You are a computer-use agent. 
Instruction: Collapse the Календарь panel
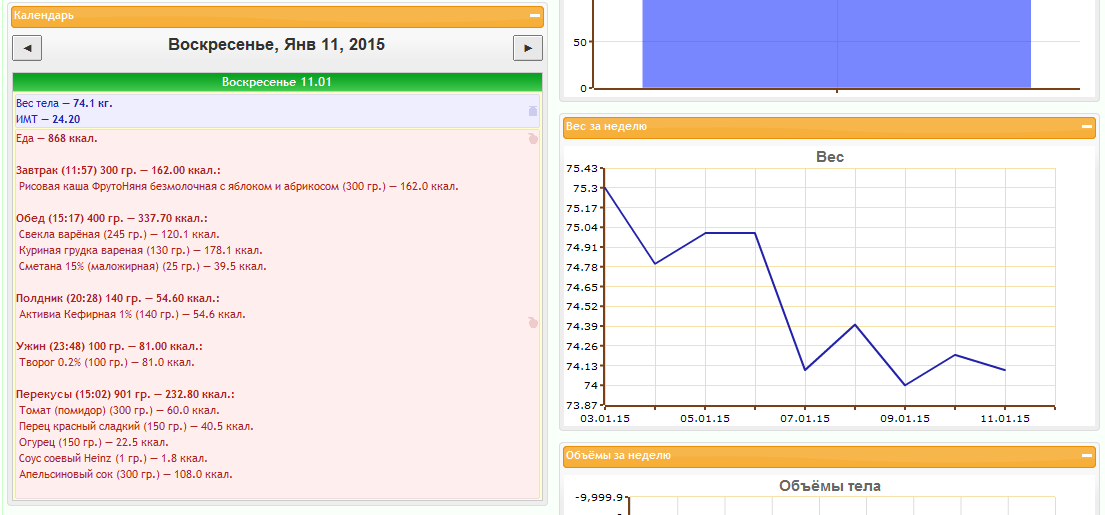pyautogui.click(x=535, y=15)
